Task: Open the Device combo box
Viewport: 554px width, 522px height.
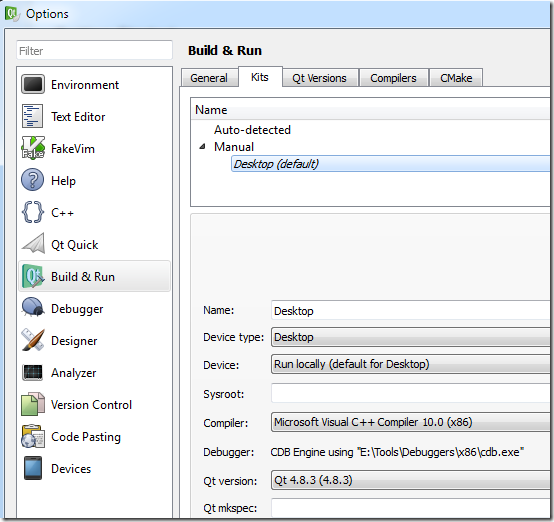Action: click(410, 364)
